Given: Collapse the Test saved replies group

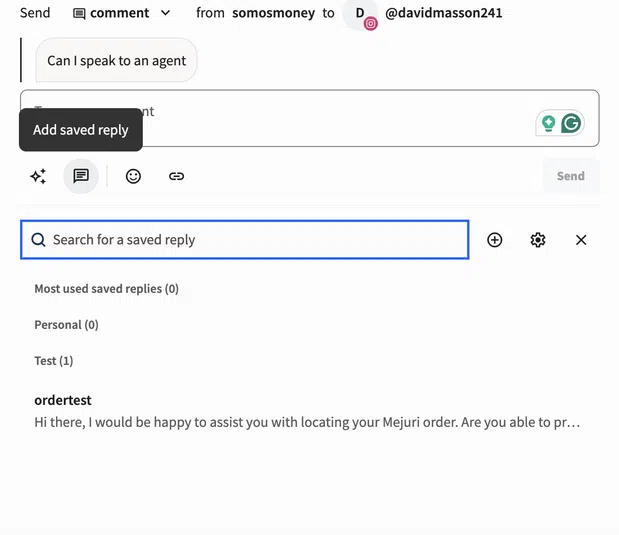Looking at the screenshot, I should point(54,360).
